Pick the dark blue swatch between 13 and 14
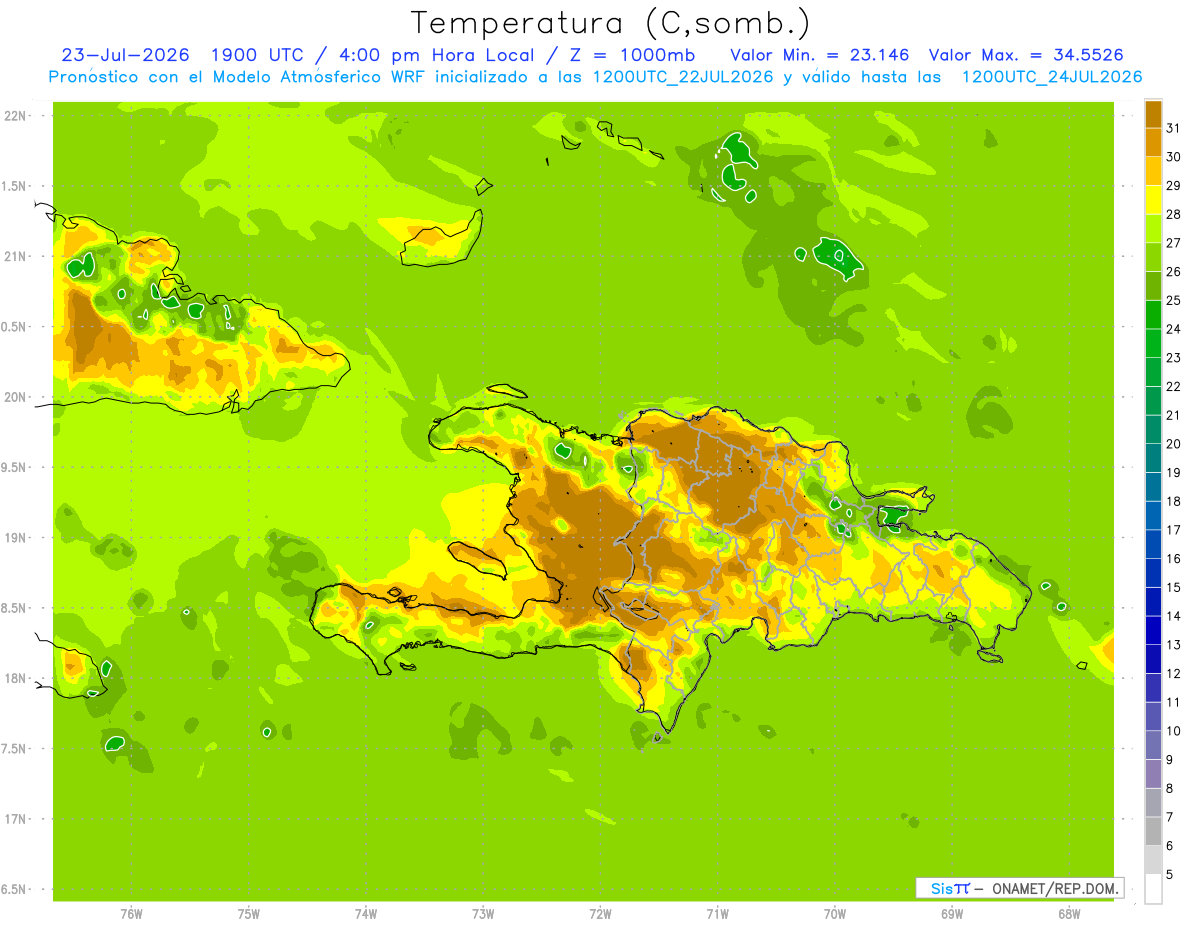 click(1153, 630)
